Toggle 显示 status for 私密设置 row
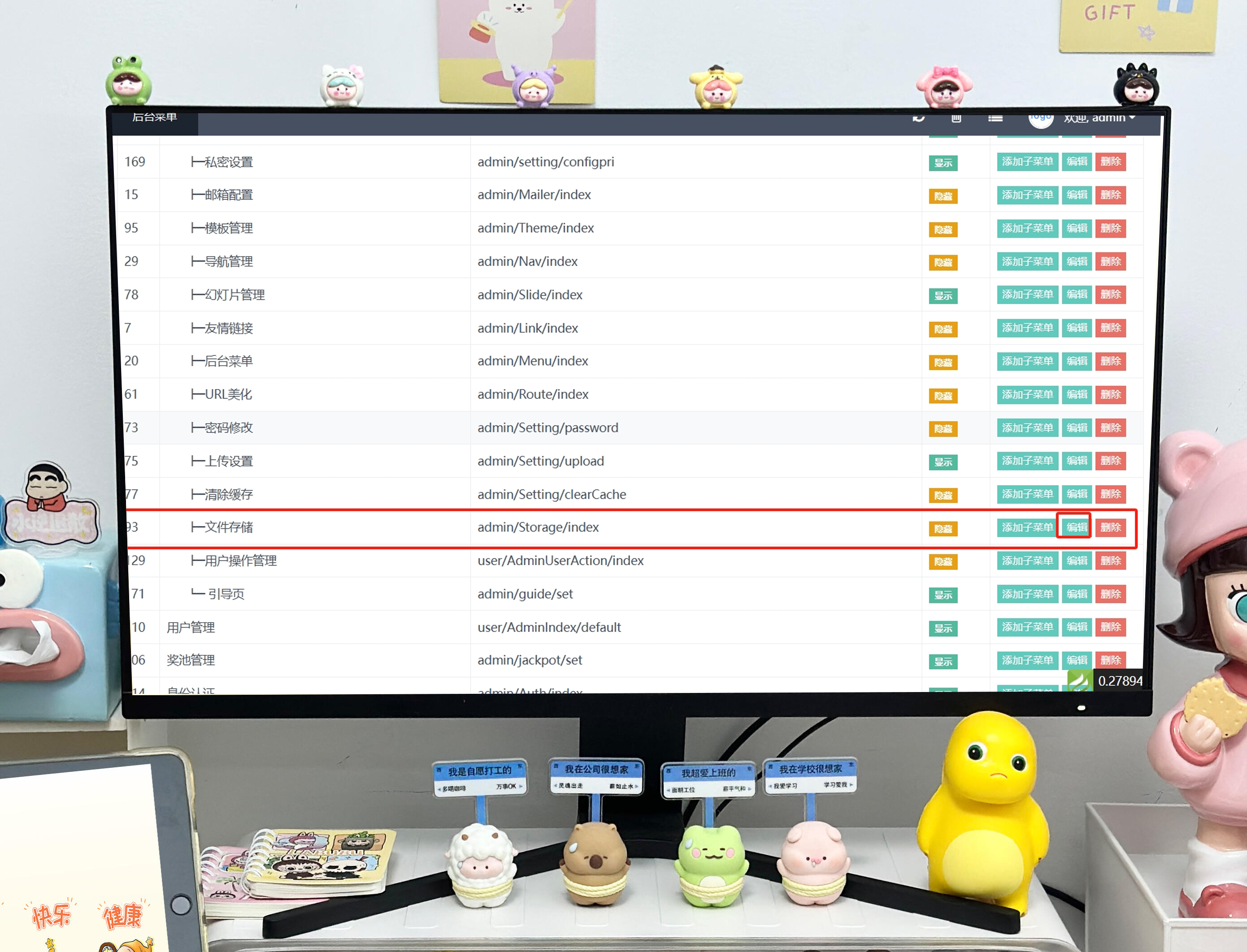This screenshot has height=952, width=1247. [943, 163]
